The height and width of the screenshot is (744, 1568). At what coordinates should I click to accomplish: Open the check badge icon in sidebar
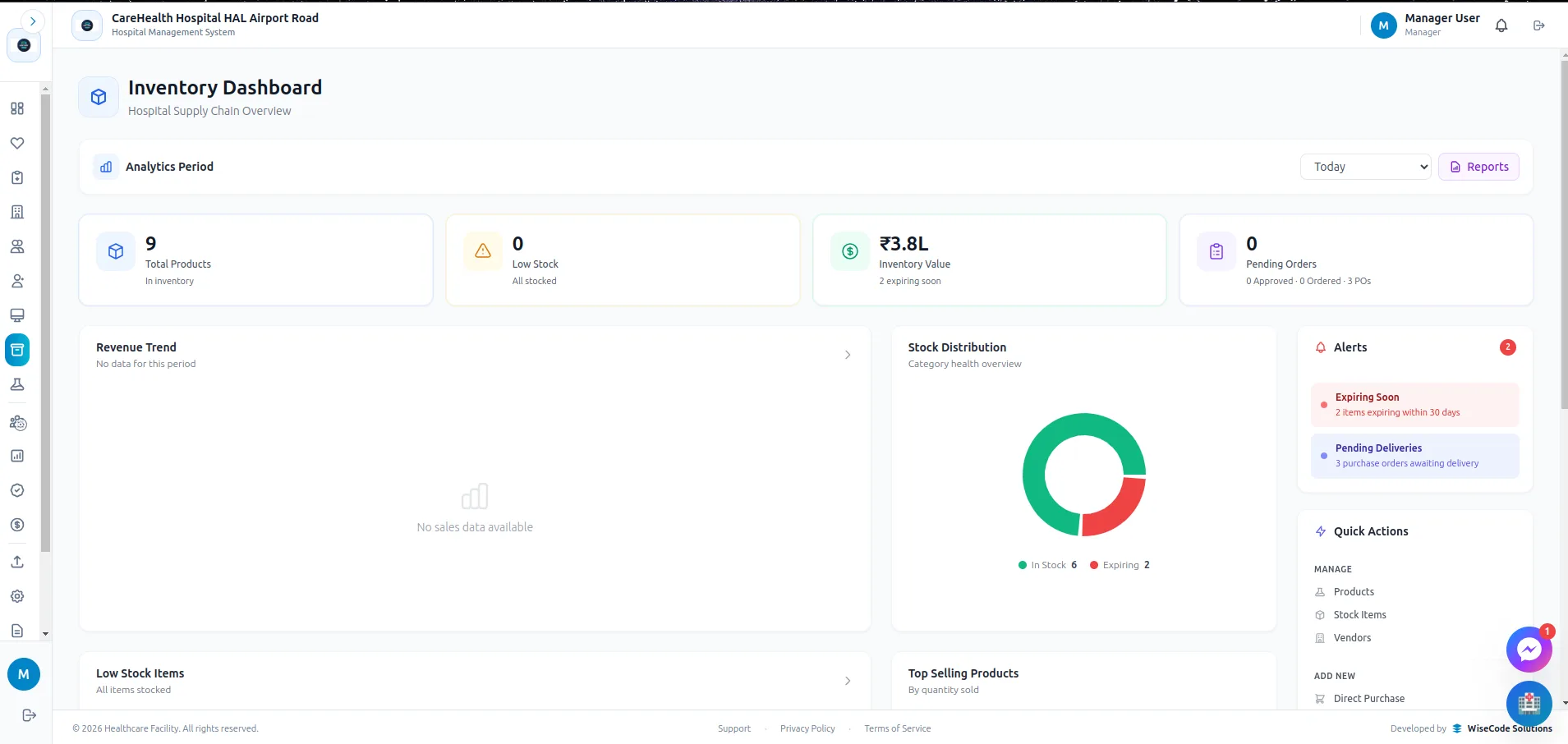pos(17,490)
